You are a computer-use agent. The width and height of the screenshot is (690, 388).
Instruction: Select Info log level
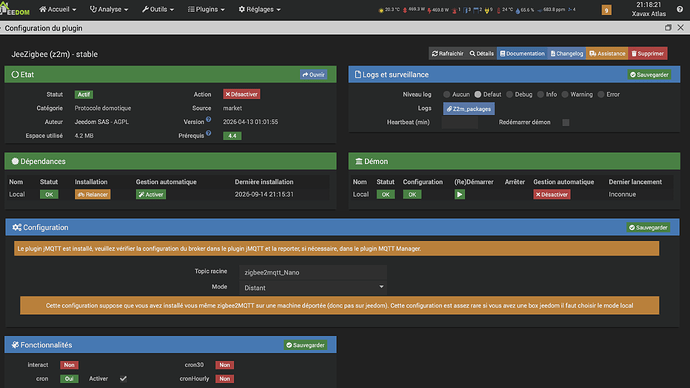(540, 95)
